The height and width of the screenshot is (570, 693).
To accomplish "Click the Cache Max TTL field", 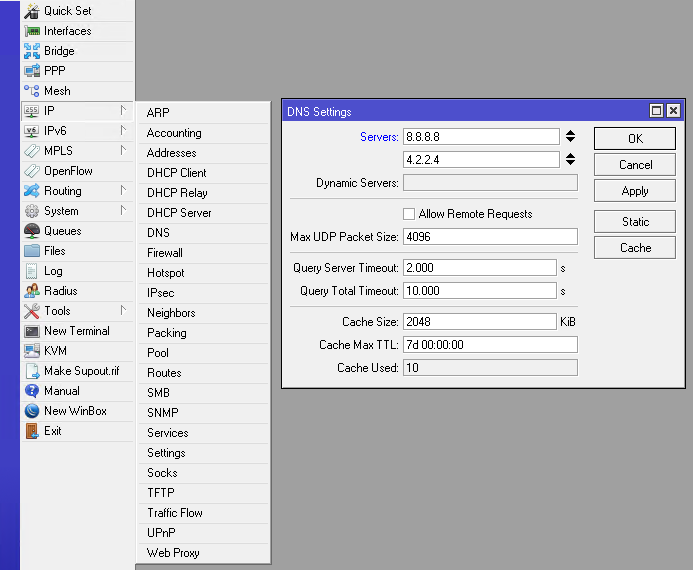I will click(x=490, y=345).
